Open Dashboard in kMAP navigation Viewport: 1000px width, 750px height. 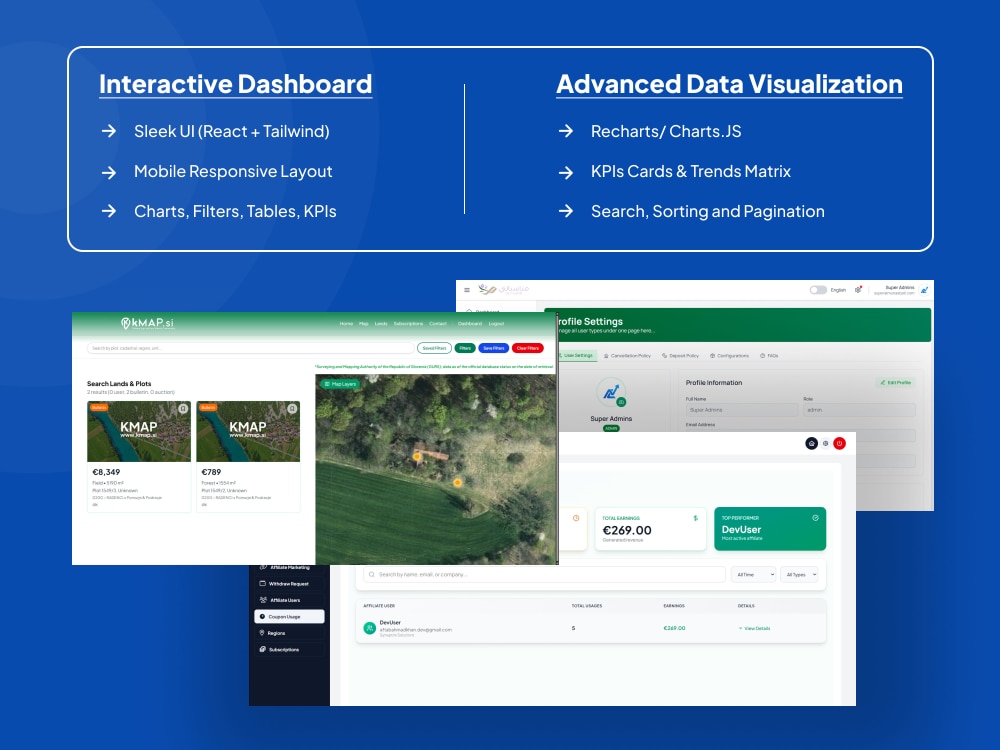[470, 323]
